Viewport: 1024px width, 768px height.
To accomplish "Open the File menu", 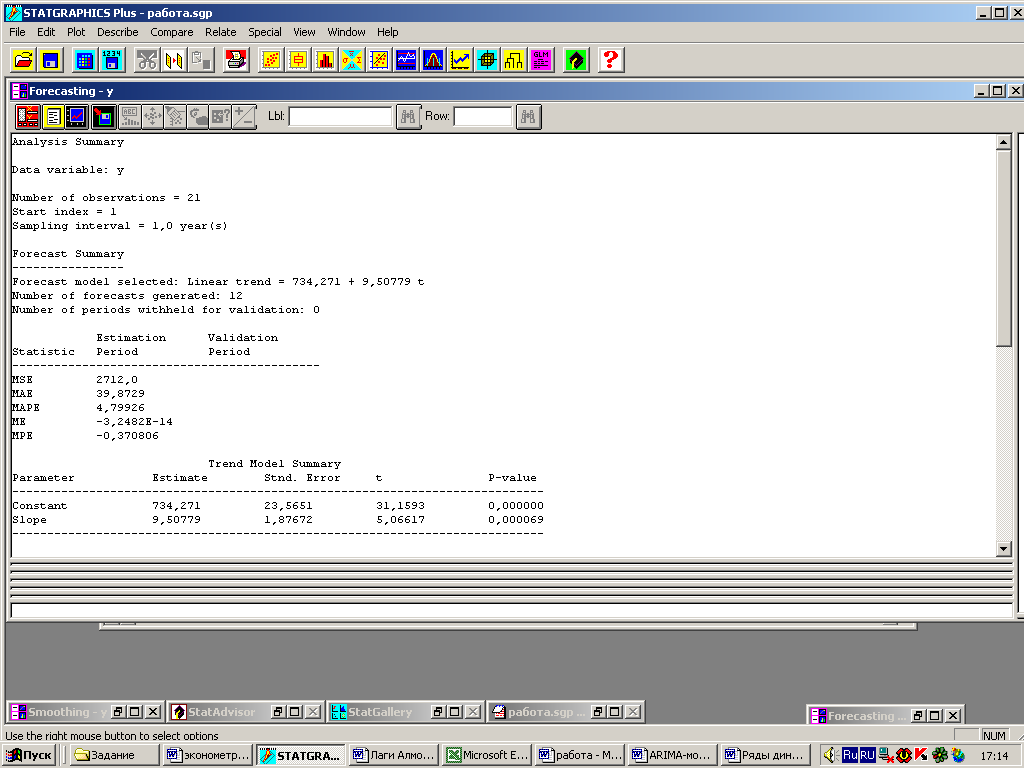I will point(17,32).
